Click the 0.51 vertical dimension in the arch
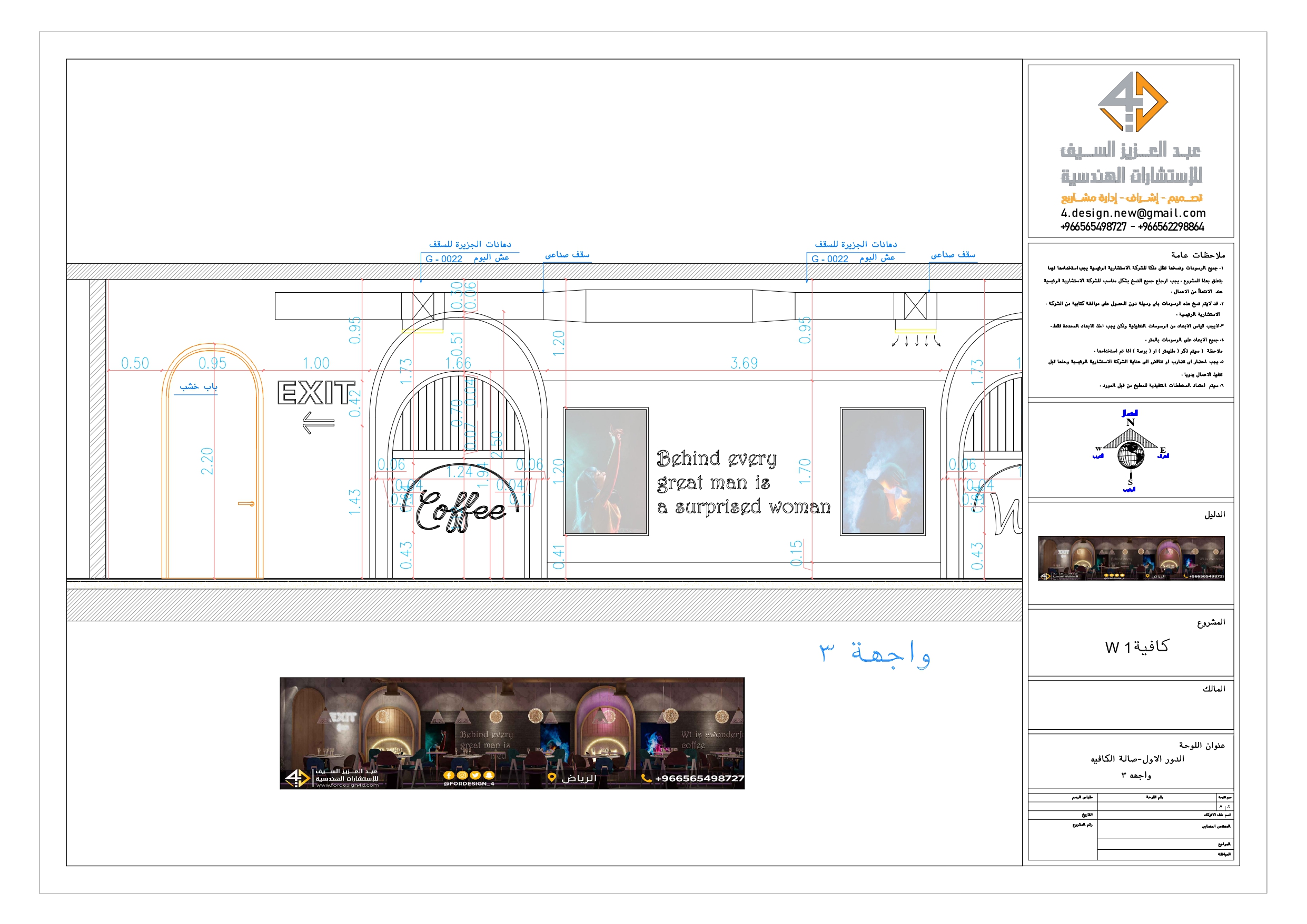The height and width of the screenshot is (924, 1307). tap(457, 344)
